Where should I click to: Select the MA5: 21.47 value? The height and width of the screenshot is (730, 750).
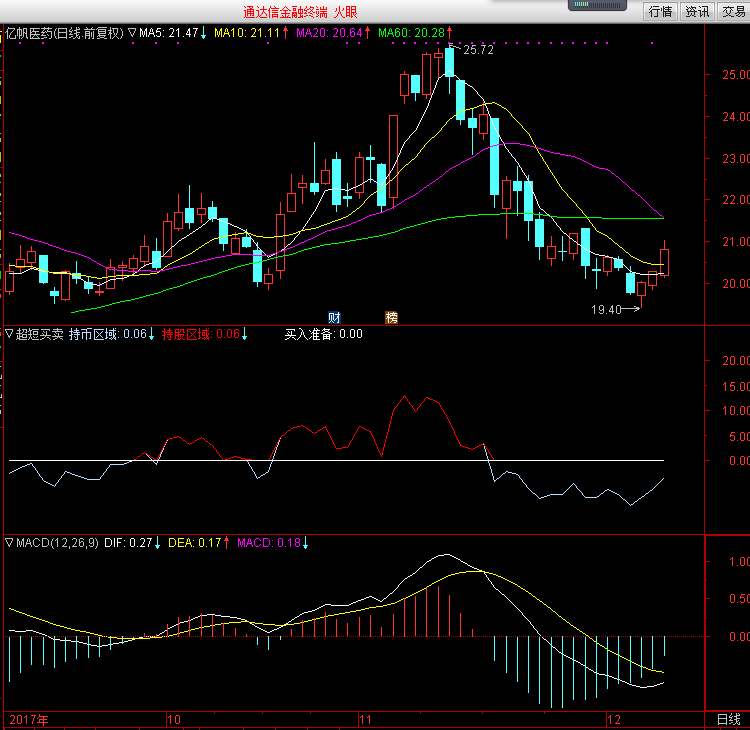[169, 33]
